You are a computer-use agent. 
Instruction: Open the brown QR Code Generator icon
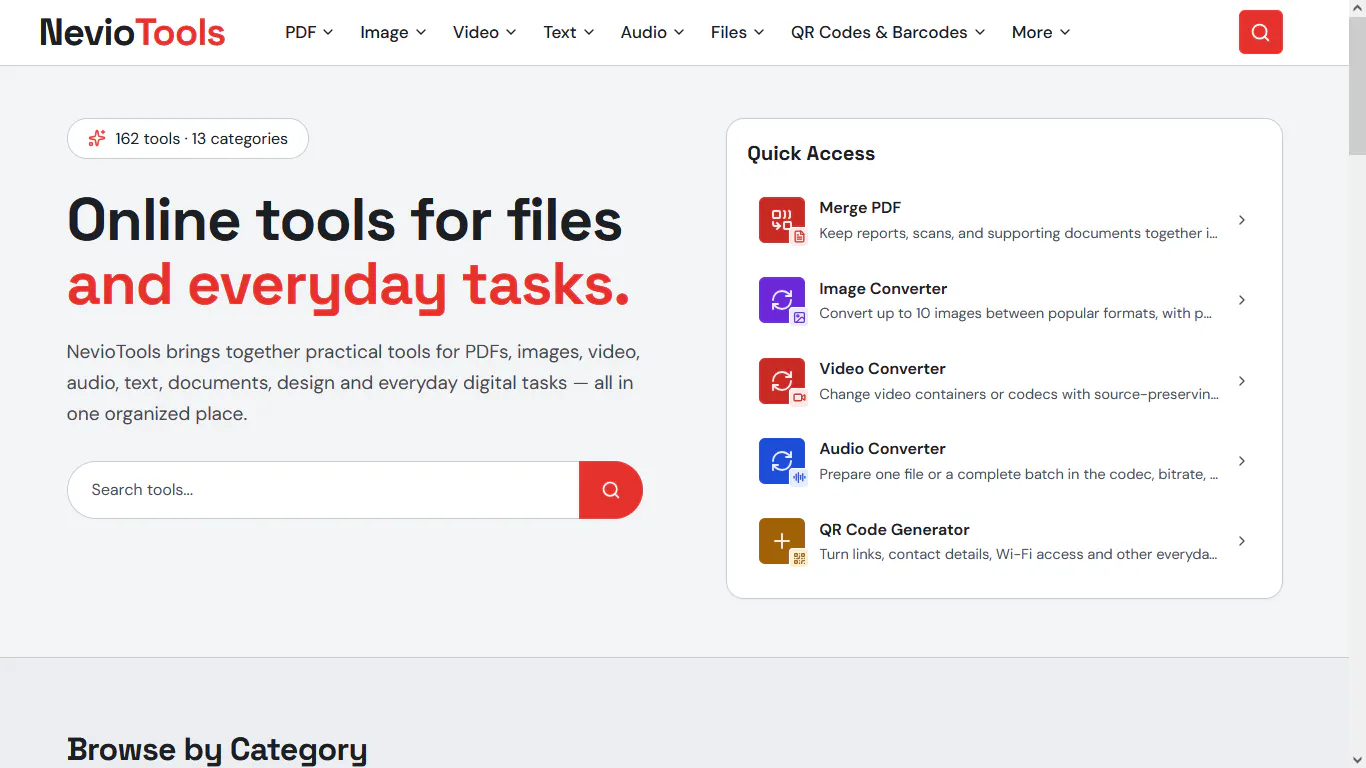pos(782,541)
